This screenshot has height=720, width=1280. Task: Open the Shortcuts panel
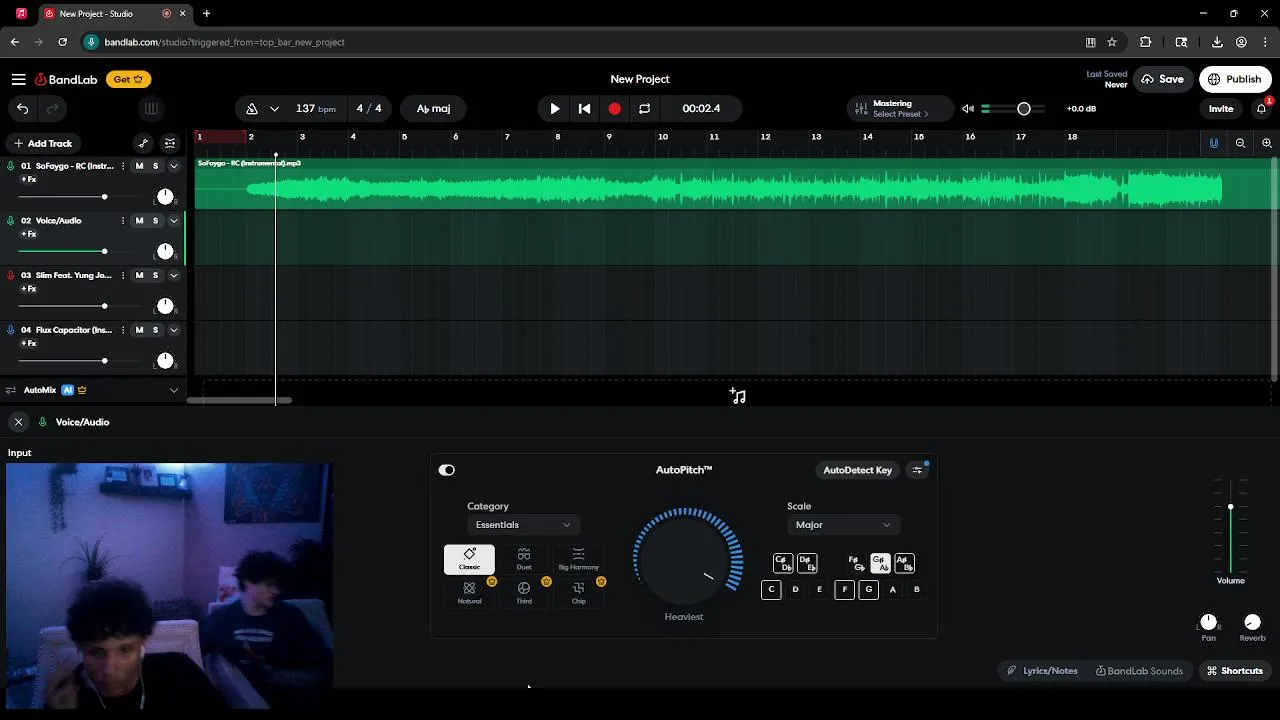click(x=1234, y=671)
